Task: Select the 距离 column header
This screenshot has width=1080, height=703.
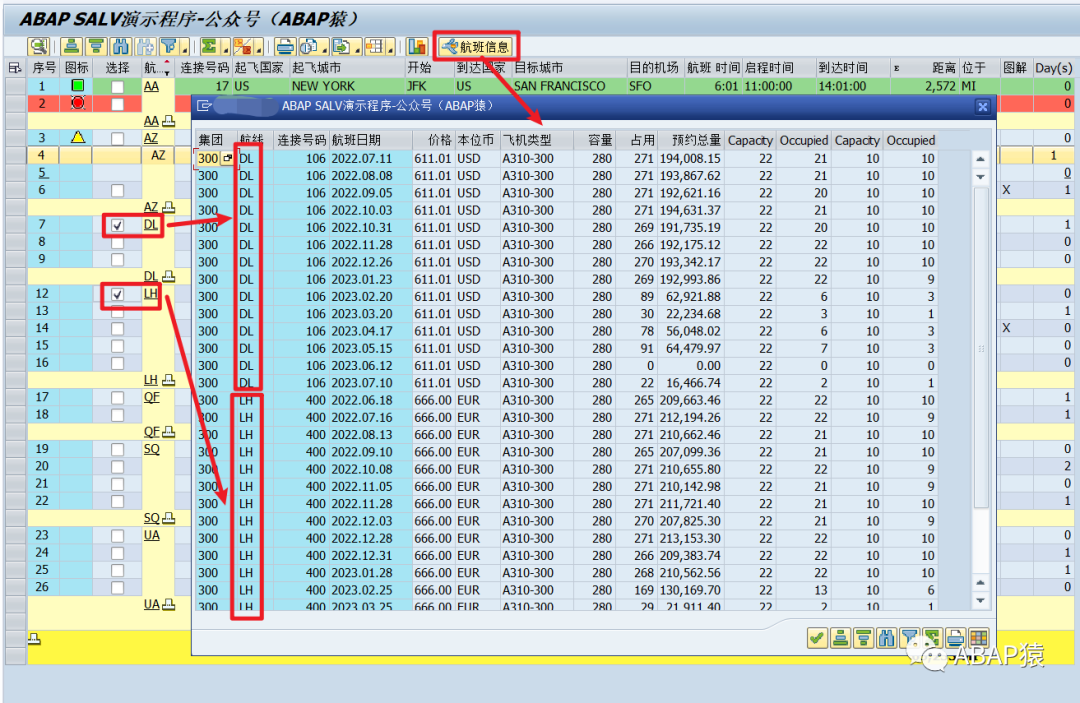Action: pyautogui.click(x=924, y=67)
